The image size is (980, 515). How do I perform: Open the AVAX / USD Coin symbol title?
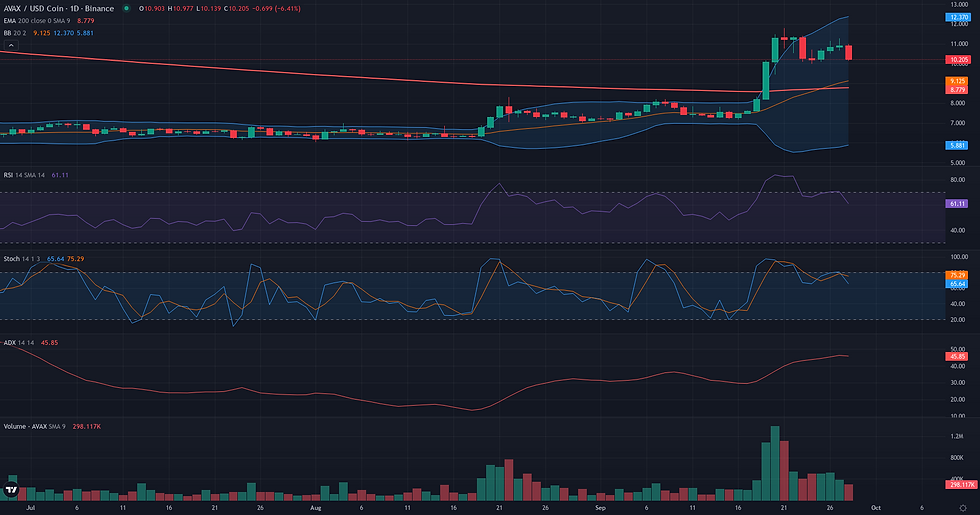coord(59,9)
